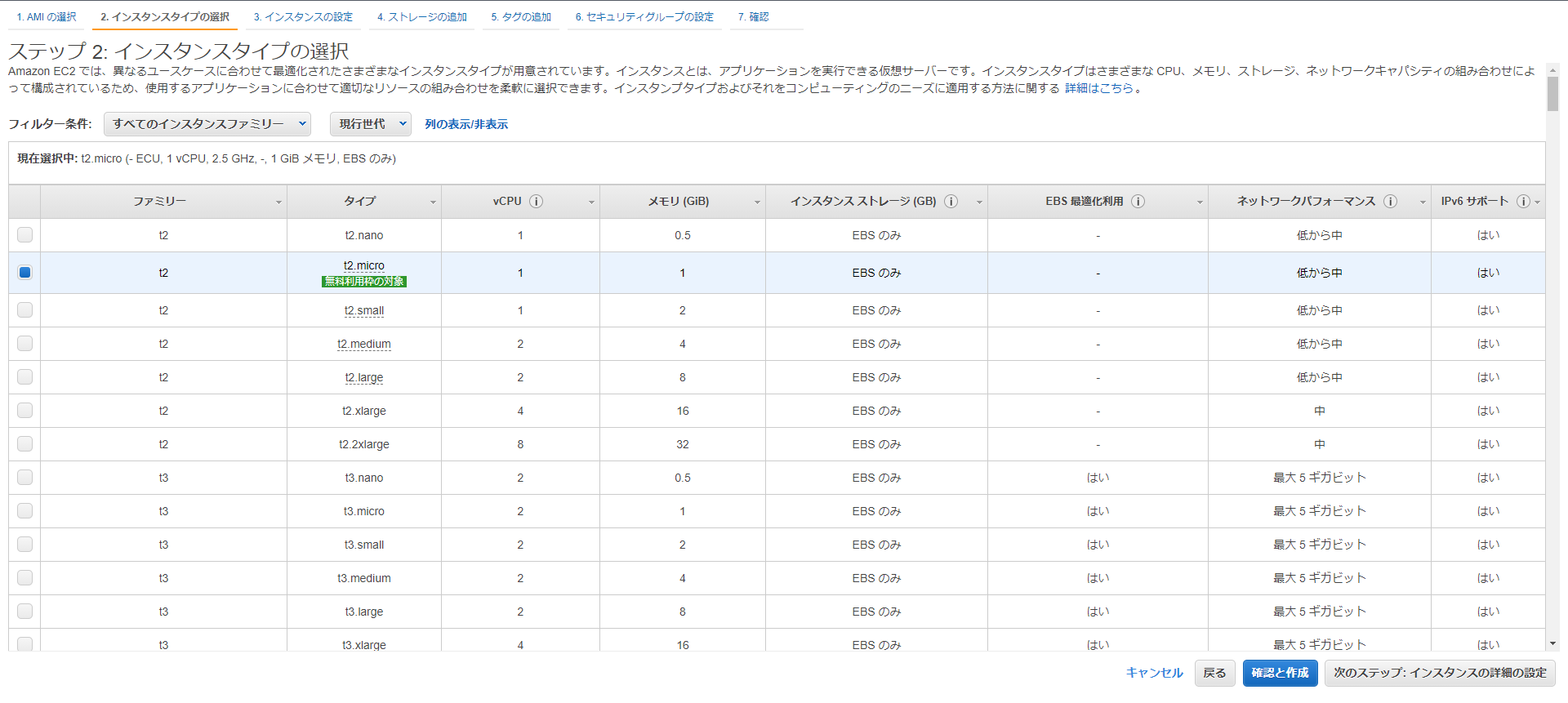The image size is (1568, 703).
Task: Select the t2.small instance checkbox
Action: 25,310
